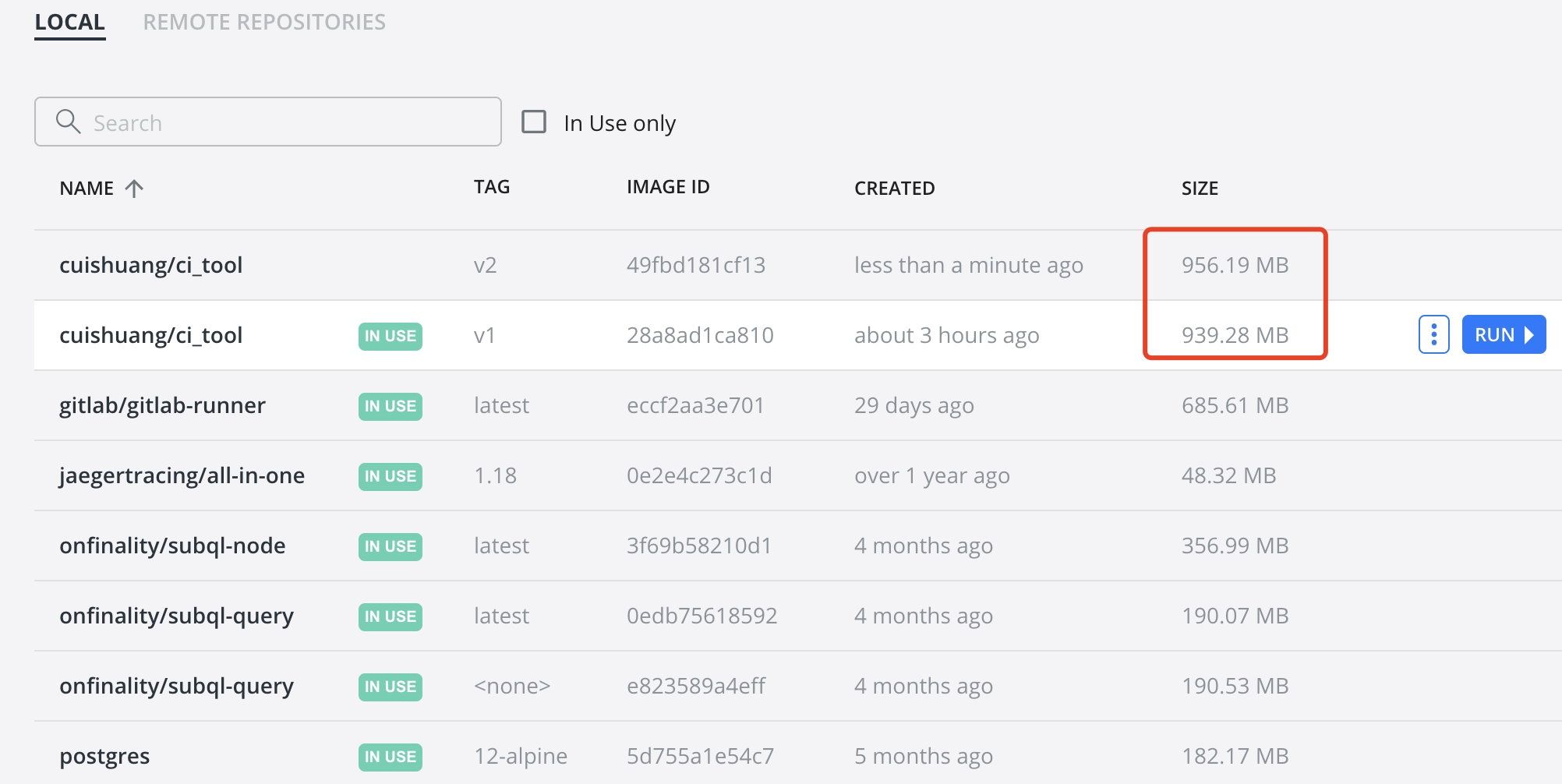The image size is (1562, 784).
Task: Click IN USE badge on cuishuang/ci_tool v1
Action: 390,336
